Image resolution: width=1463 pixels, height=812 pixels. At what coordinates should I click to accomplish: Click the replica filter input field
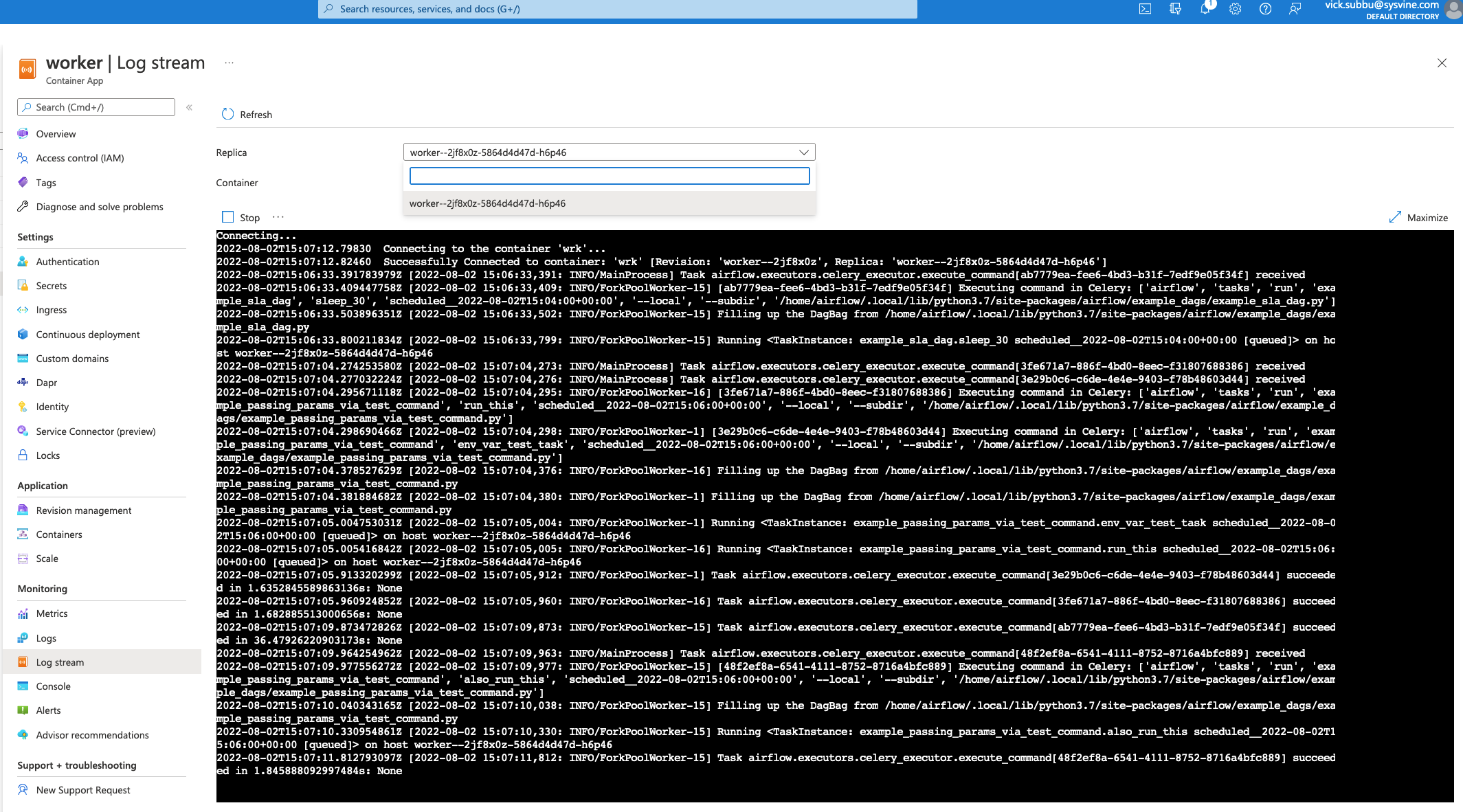coord(609,176)
